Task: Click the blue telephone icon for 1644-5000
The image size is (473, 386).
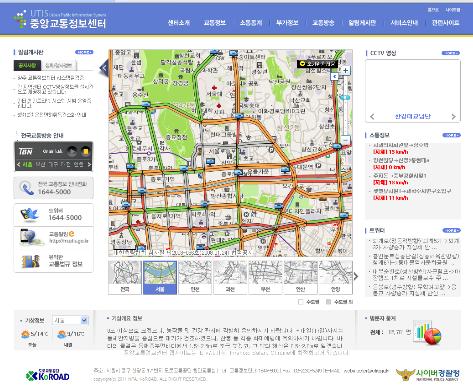Action: pos(26,188)
